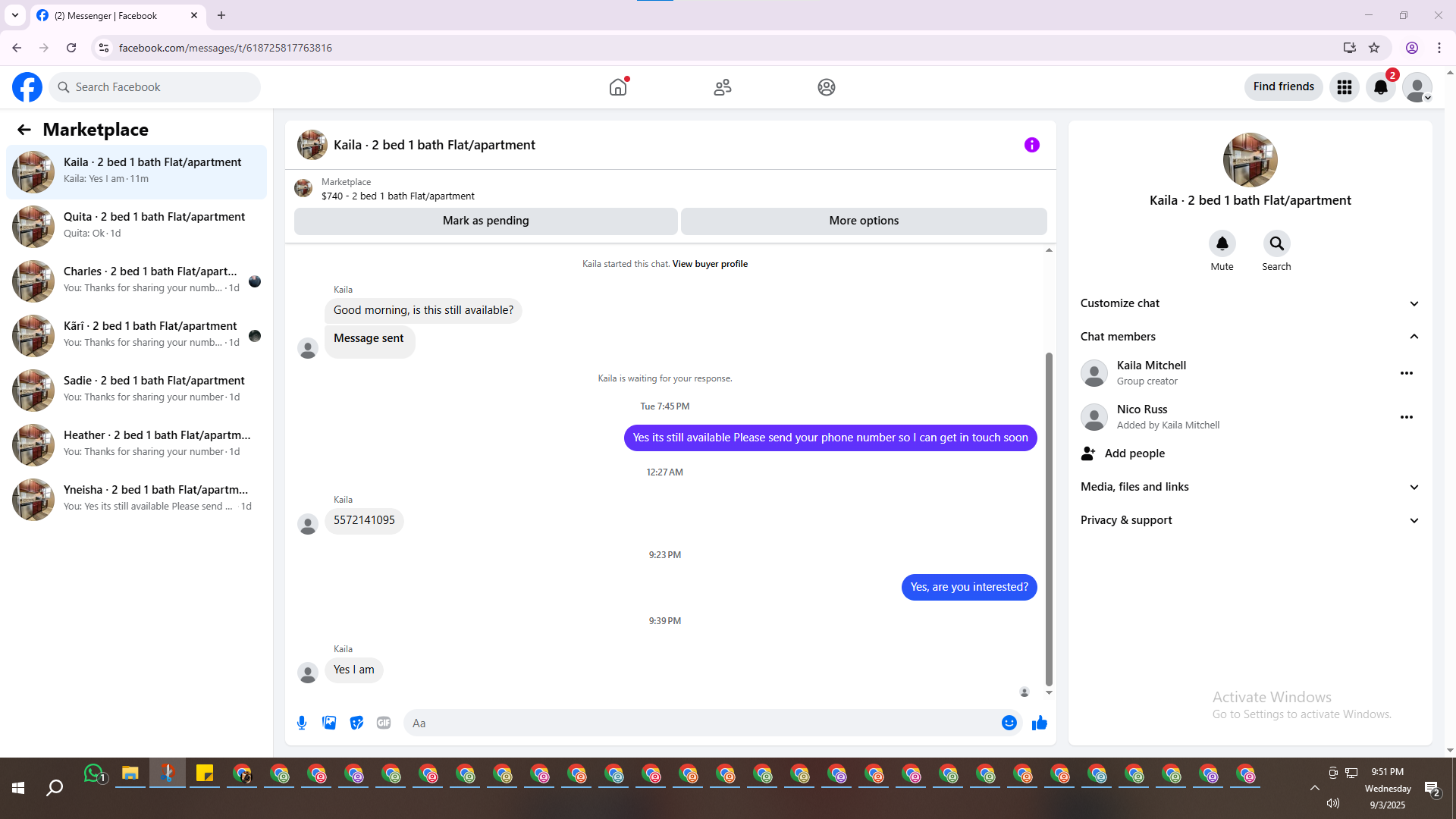Open Windows notification center
Screen dimensions: 1456x819
tap(1432, 789)
